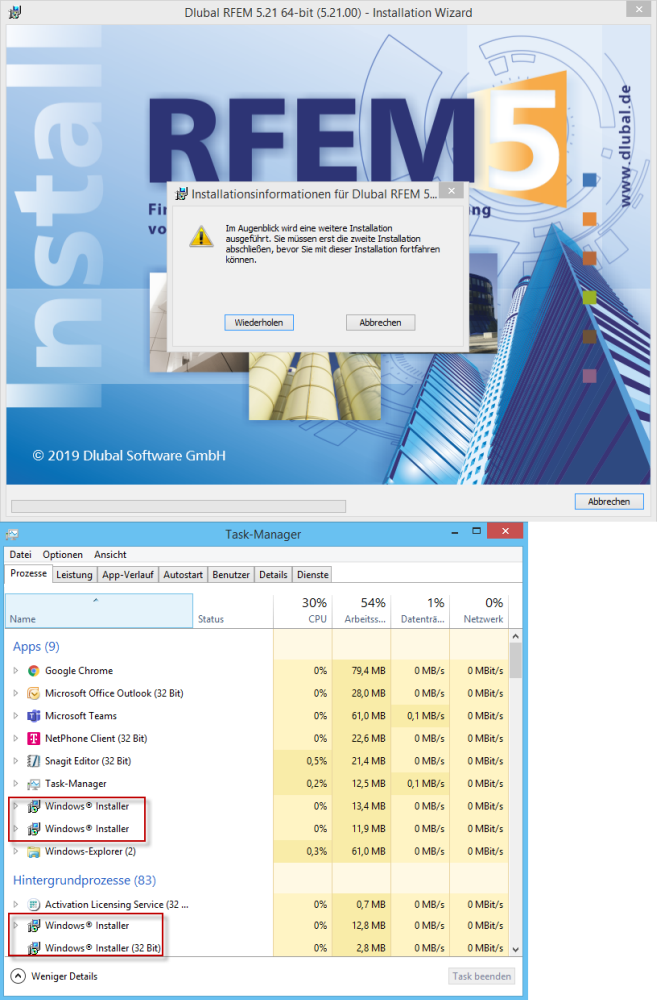Click the scrollbar down arrow in Task-Manager

click(515, 950)
